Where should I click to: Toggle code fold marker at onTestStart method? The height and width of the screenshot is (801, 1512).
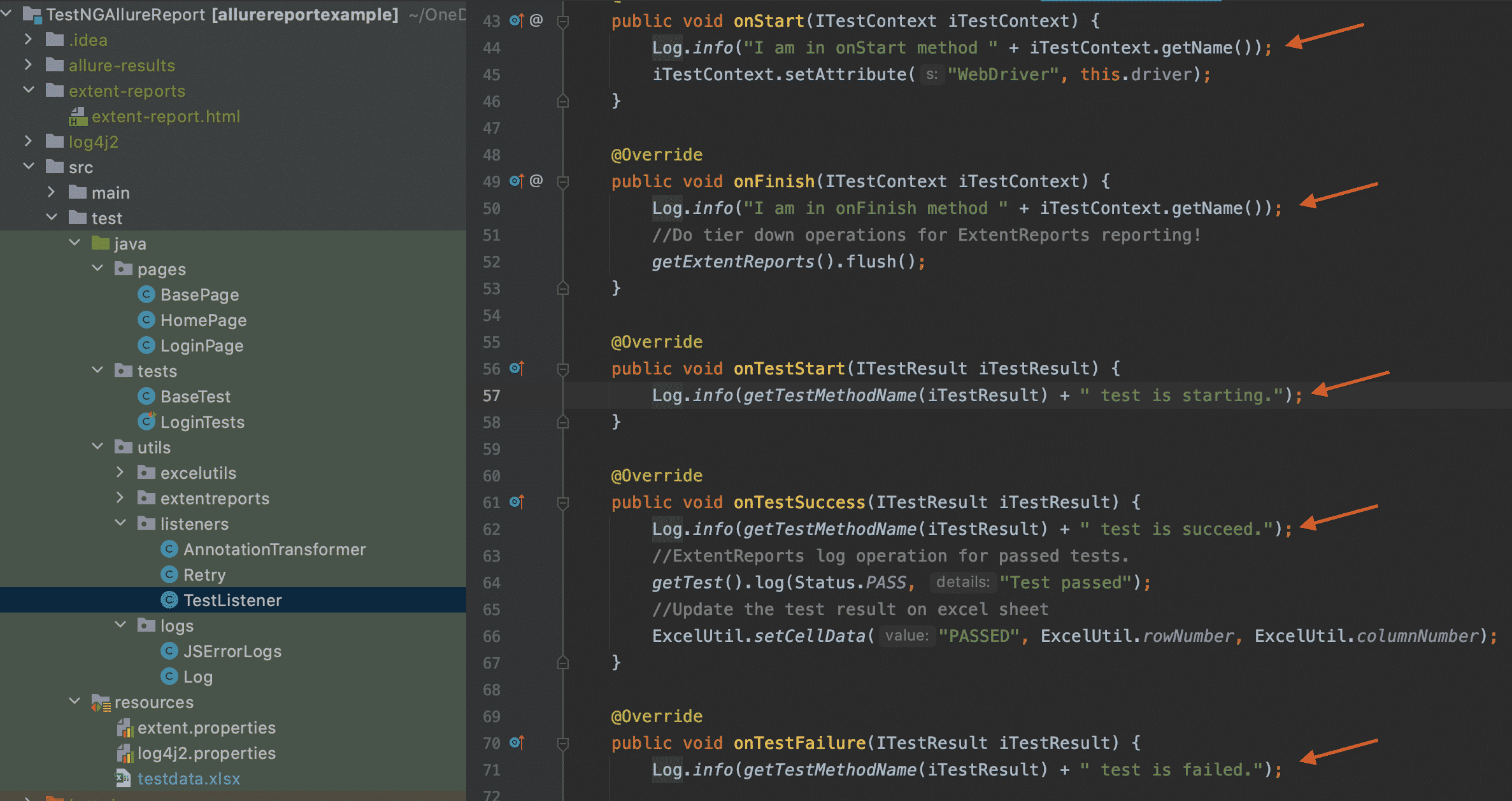coord(563,369)
